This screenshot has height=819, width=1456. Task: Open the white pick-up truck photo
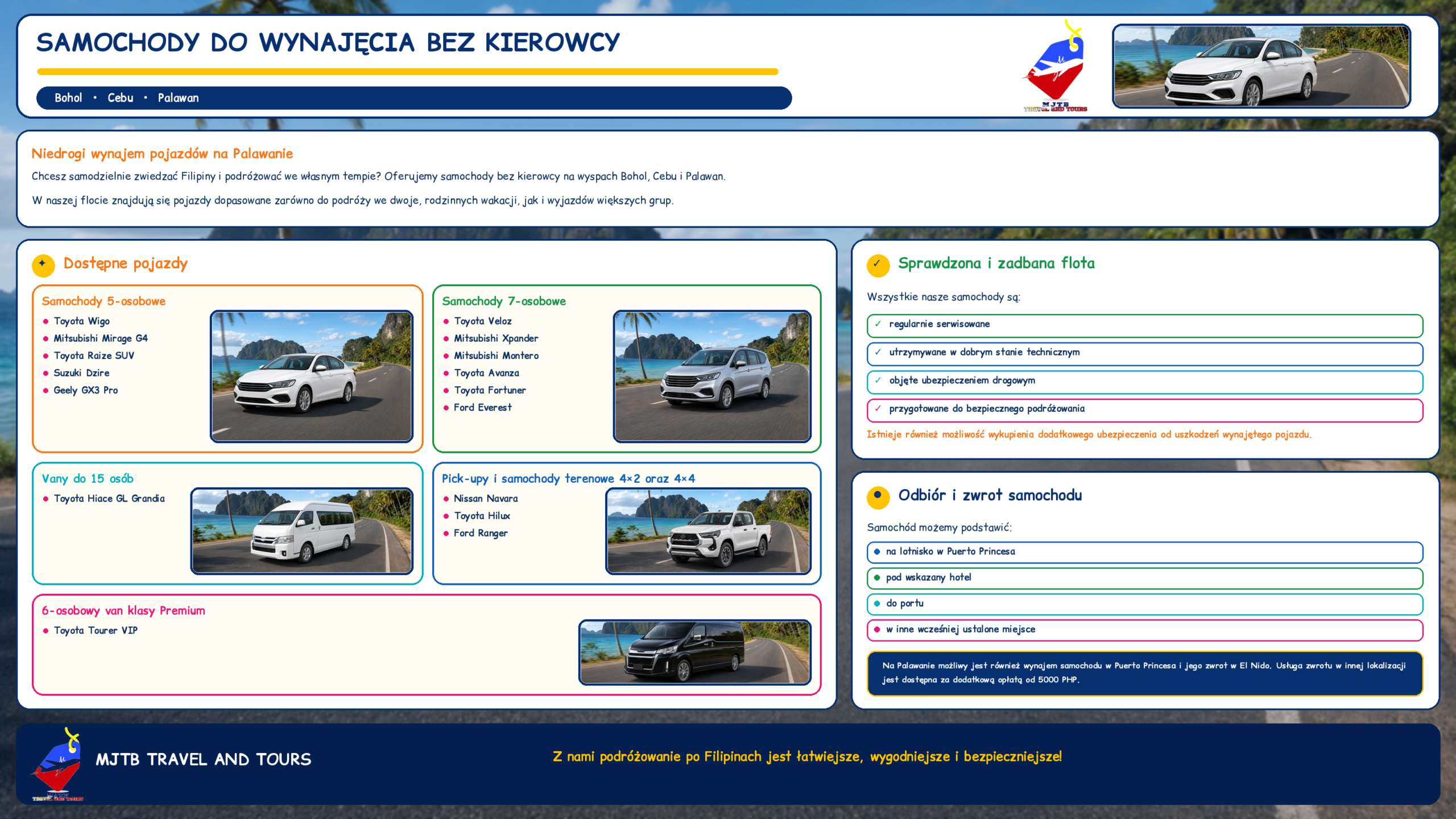[x=709, y=531]
